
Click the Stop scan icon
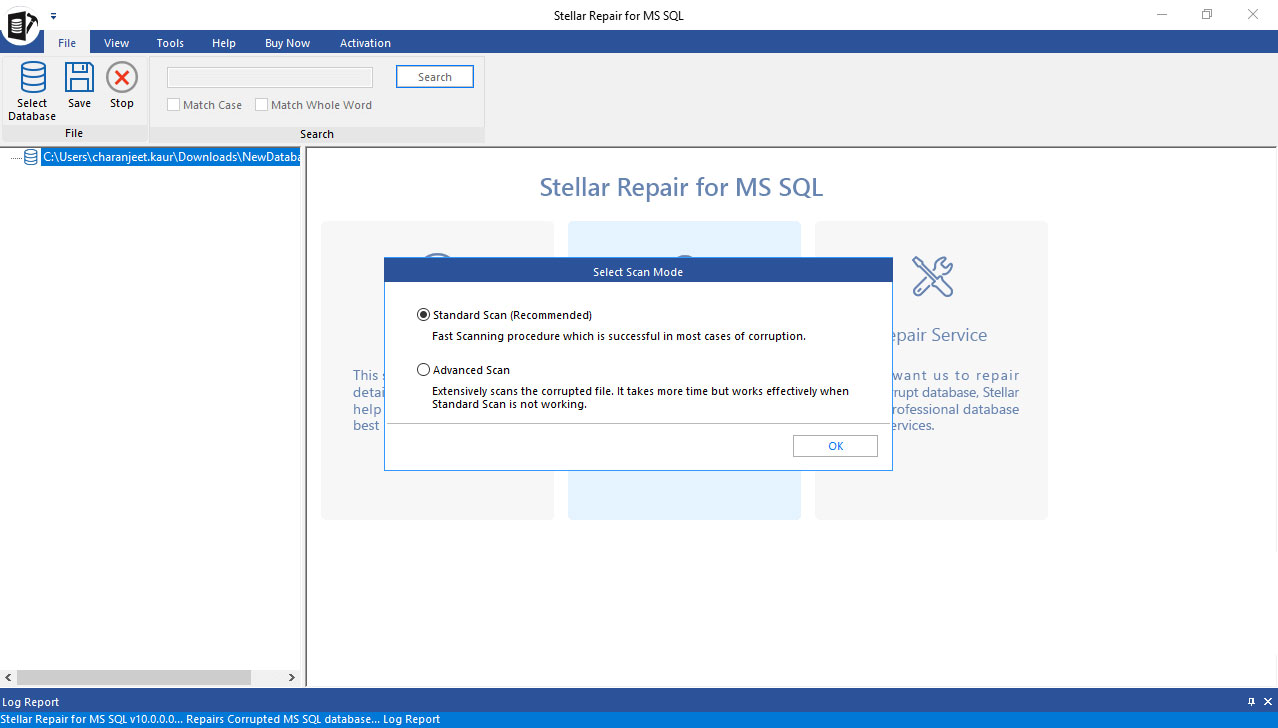click(122, 78)
